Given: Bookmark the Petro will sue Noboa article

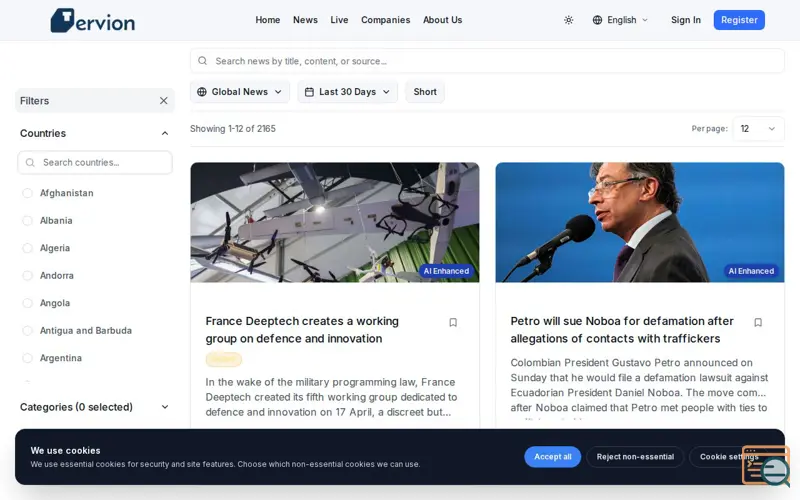Looking at the screenshot, I should point(758,322).
